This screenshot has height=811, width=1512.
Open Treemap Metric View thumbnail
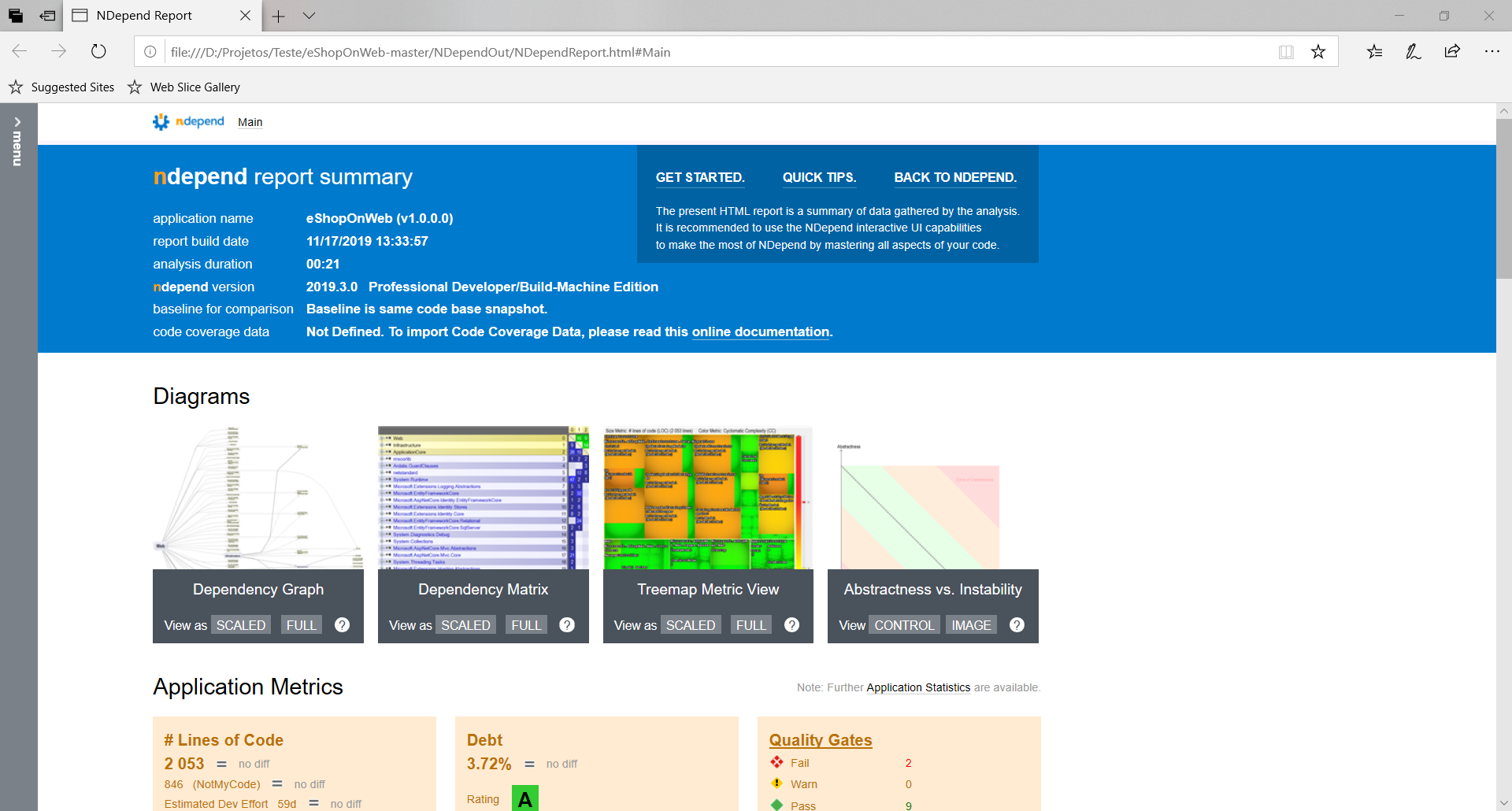(708, 498)
